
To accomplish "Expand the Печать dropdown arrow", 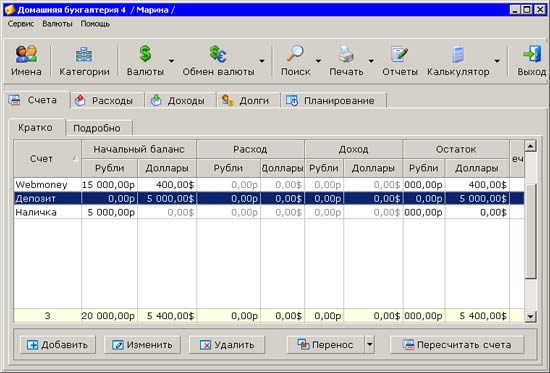I will tap(371, 61).
